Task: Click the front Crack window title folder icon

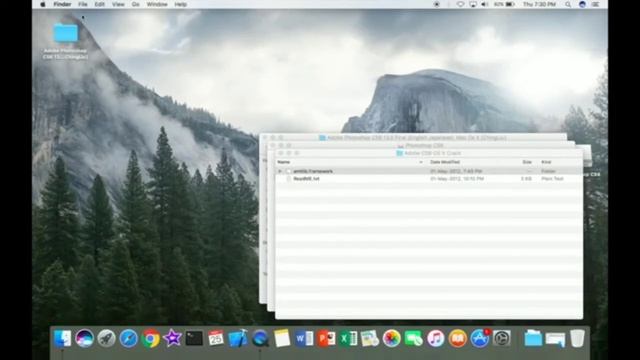Action: [400, 153]
